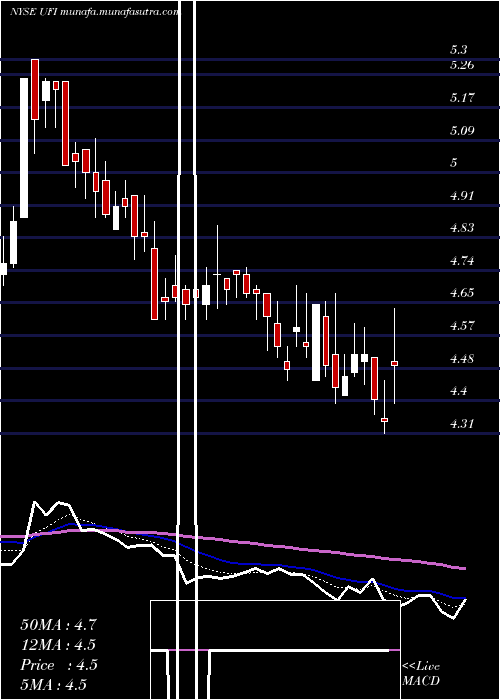Click the 4.74 price axis label
Image resolution: width=500 pixels, height=700 pixels.
462,261
